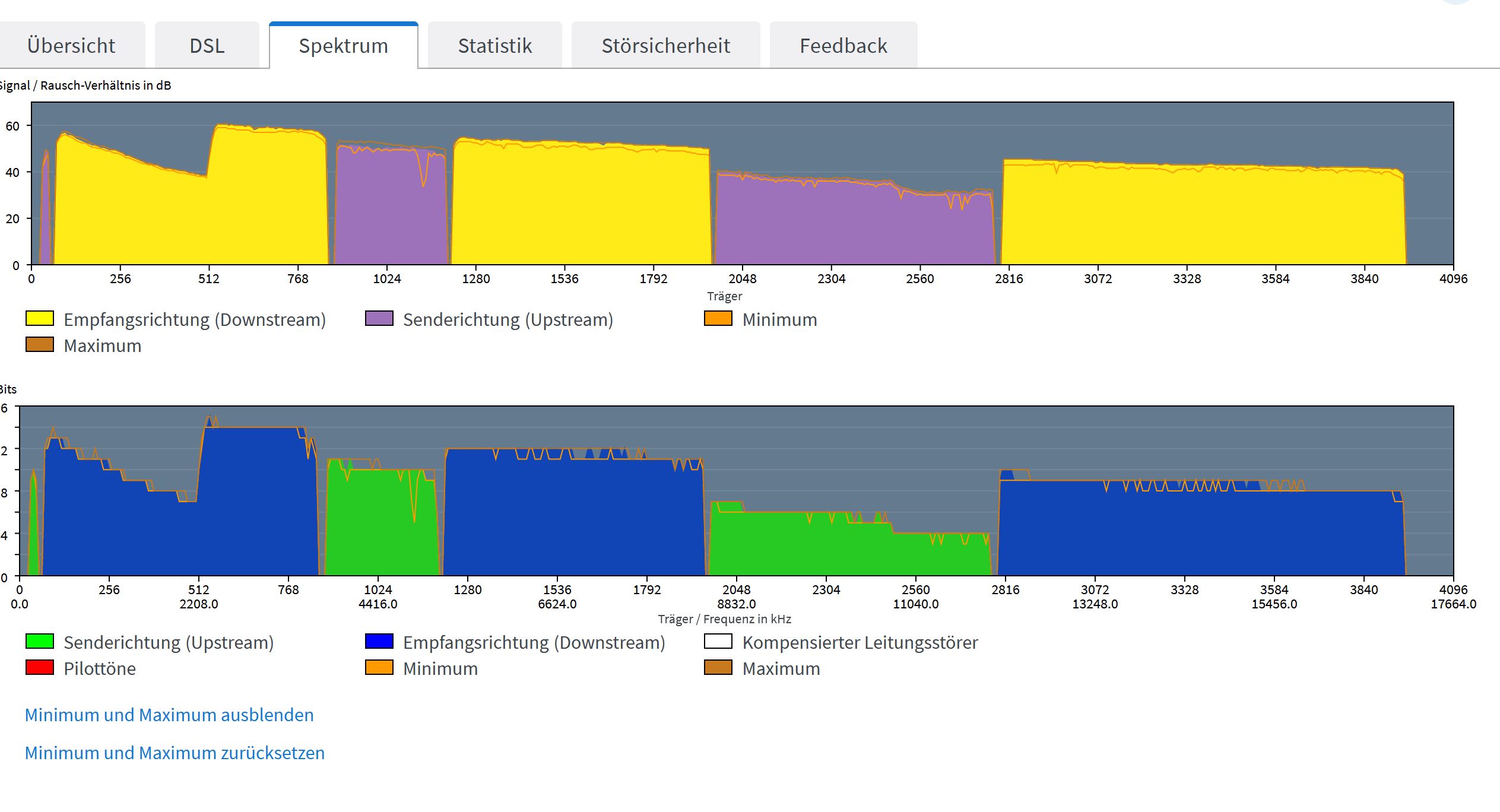Click 'Minimum und Maximum ausblenden' link
The width and height of the screenshot is (1500, 812).
[x=169, y=715]
